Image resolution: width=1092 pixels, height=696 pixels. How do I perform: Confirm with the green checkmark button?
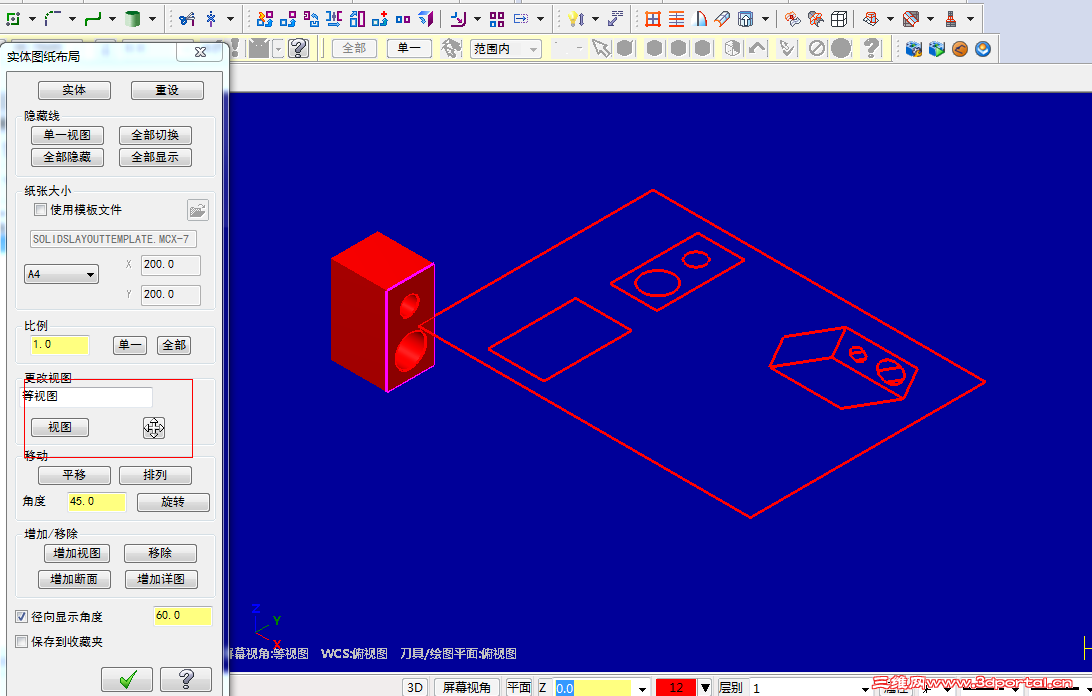[127, 679]
